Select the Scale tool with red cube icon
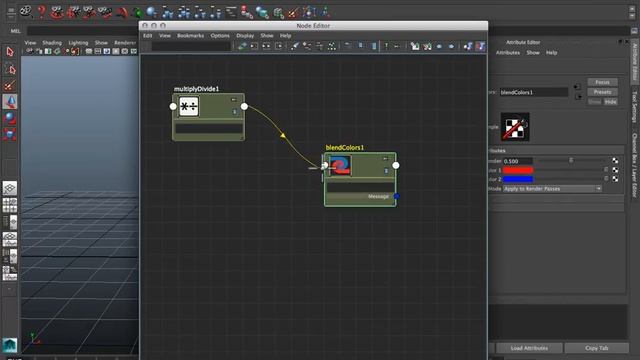Screen dimensions: 640x360 coord(10,134)
